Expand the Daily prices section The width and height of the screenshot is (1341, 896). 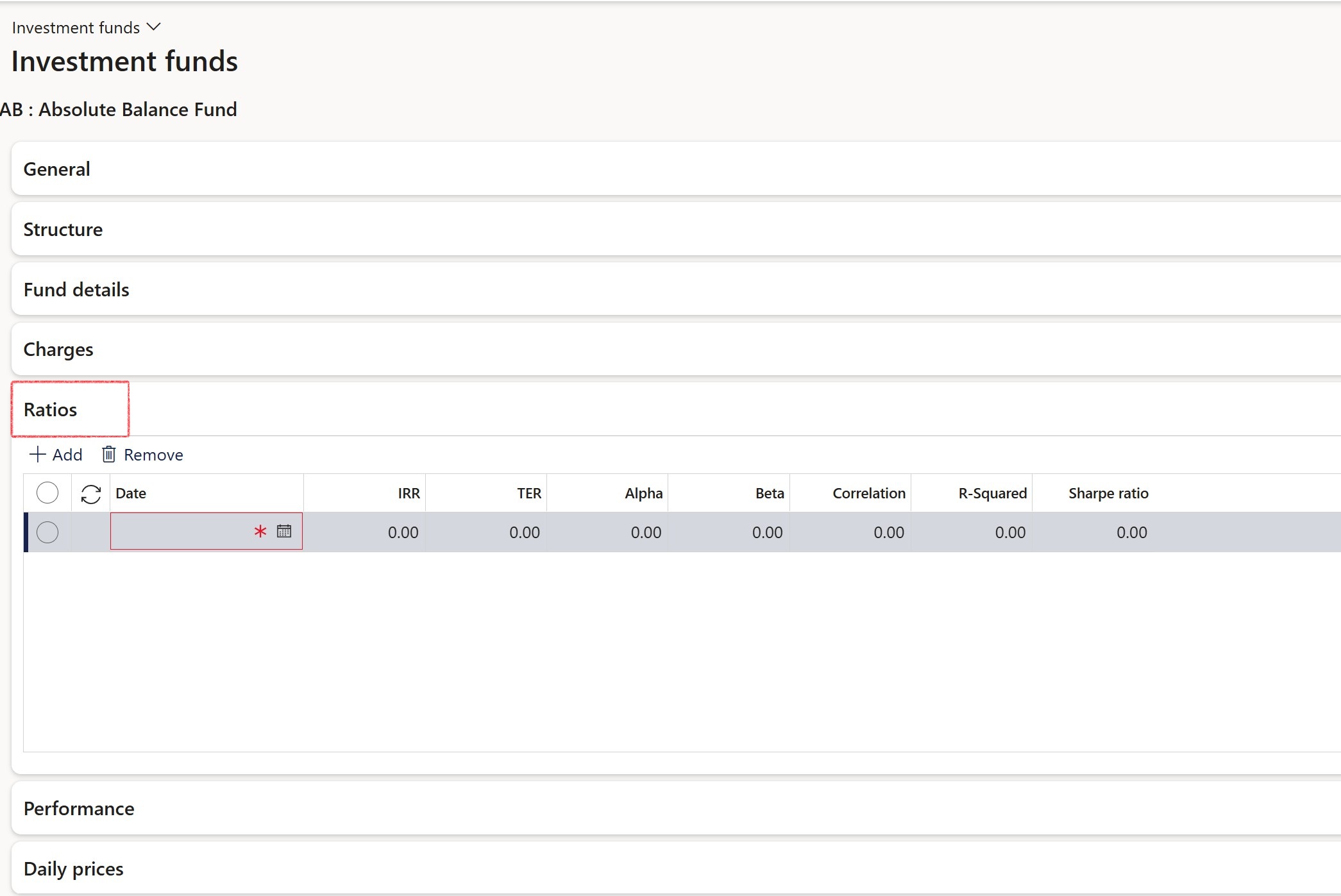click(676, 868)
